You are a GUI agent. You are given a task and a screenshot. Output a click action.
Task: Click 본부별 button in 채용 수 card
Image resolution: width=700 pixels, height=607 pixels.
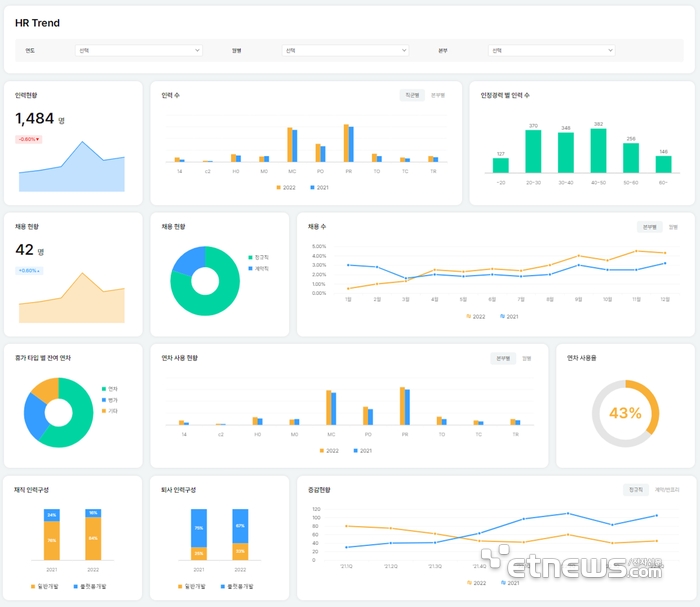pyautogui.click(x=650, y=227)
